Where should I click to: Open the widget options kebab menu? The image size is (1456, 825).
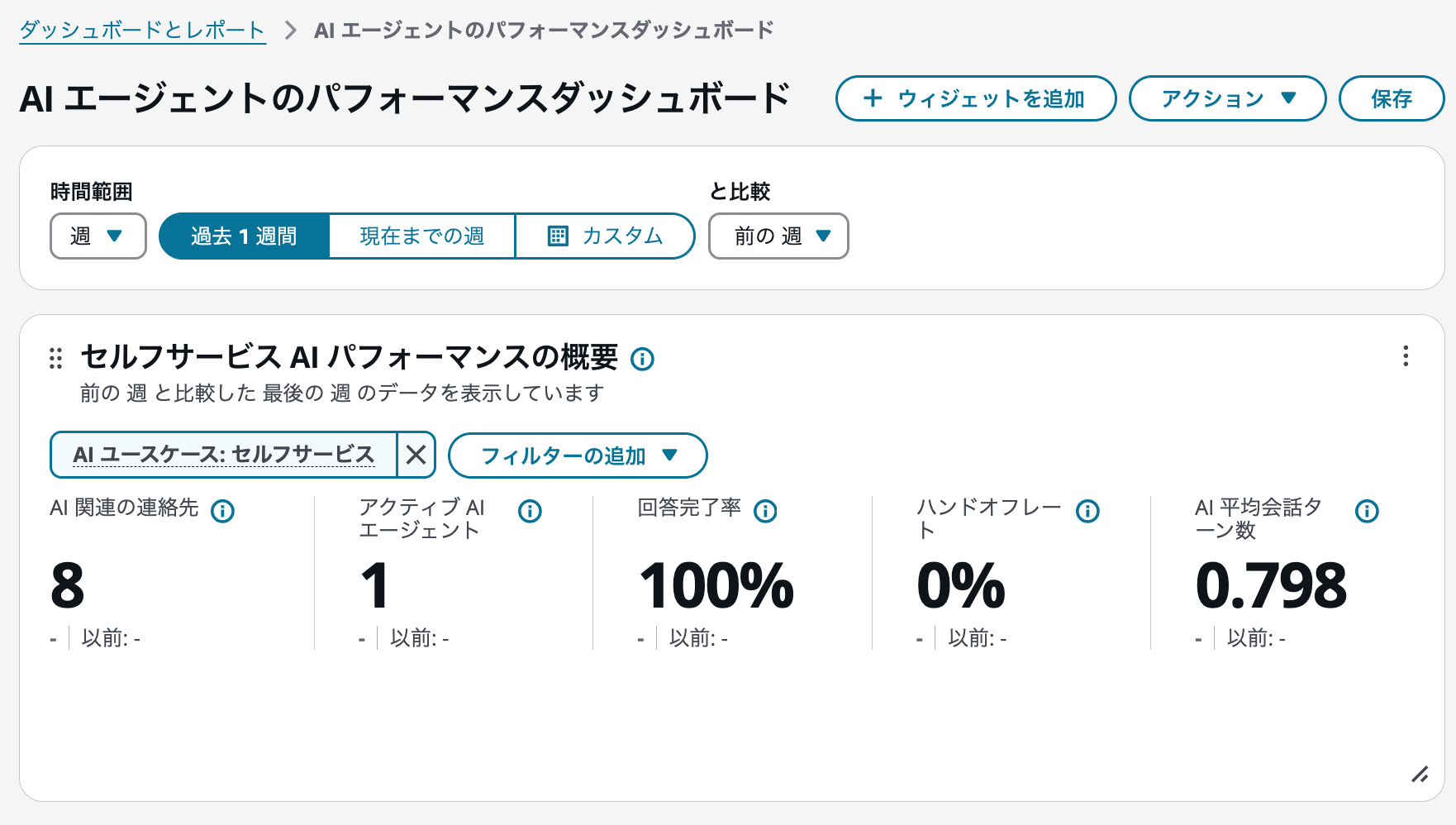click(1406, 357)
